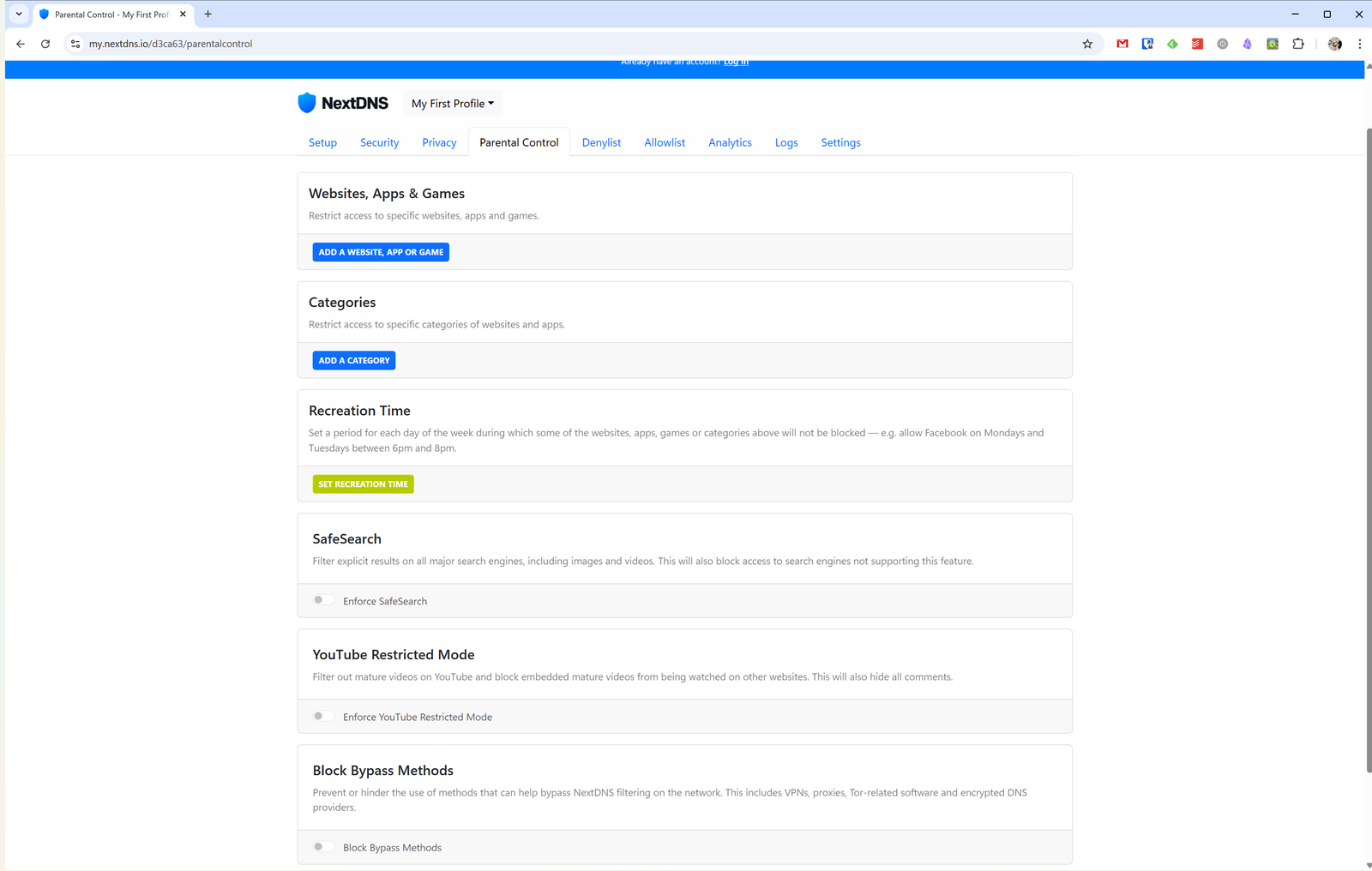Turn on Block Bypass Methods switch

tap(323, 847)
